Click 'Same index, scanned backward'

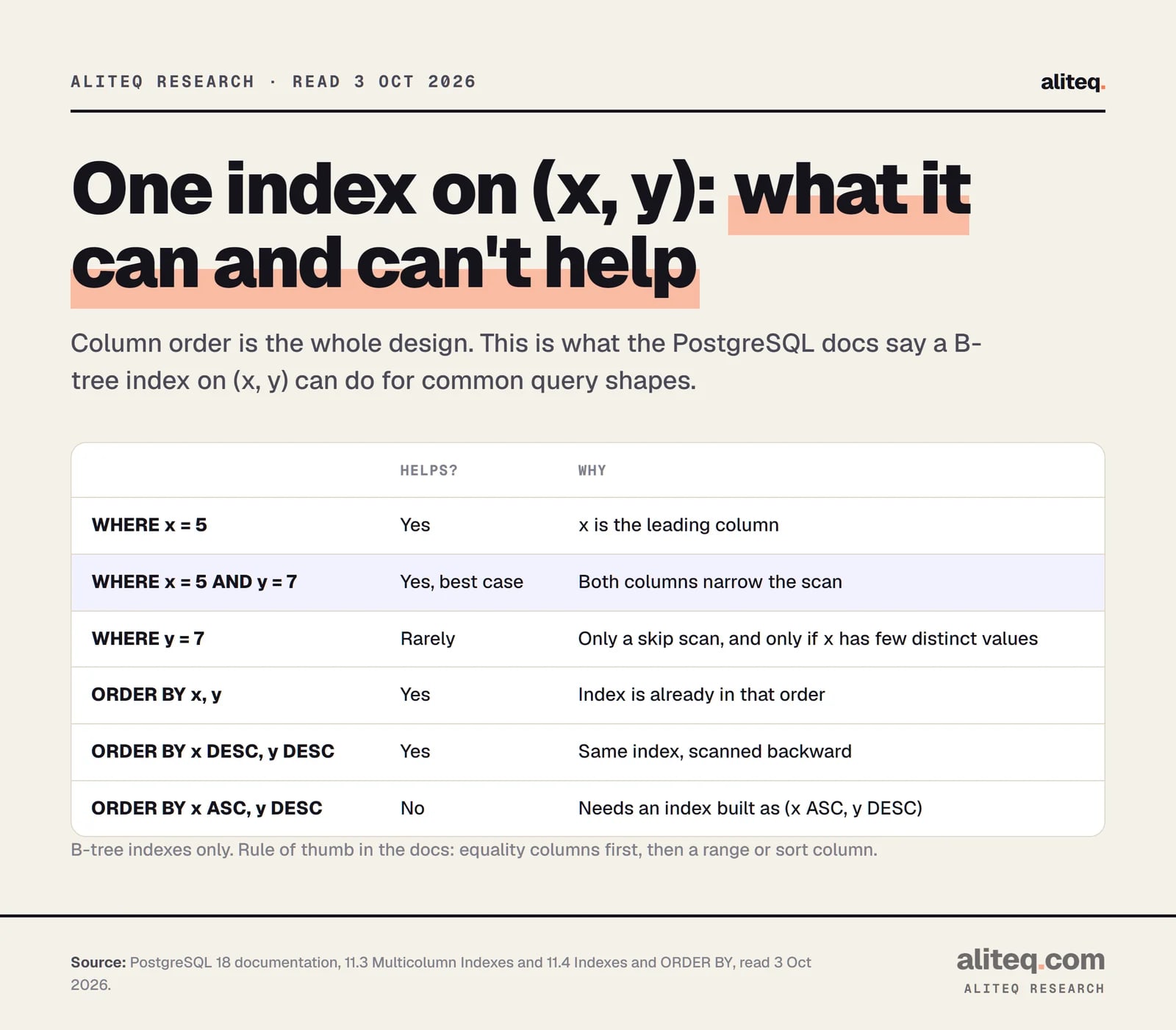tap(714, 751)
